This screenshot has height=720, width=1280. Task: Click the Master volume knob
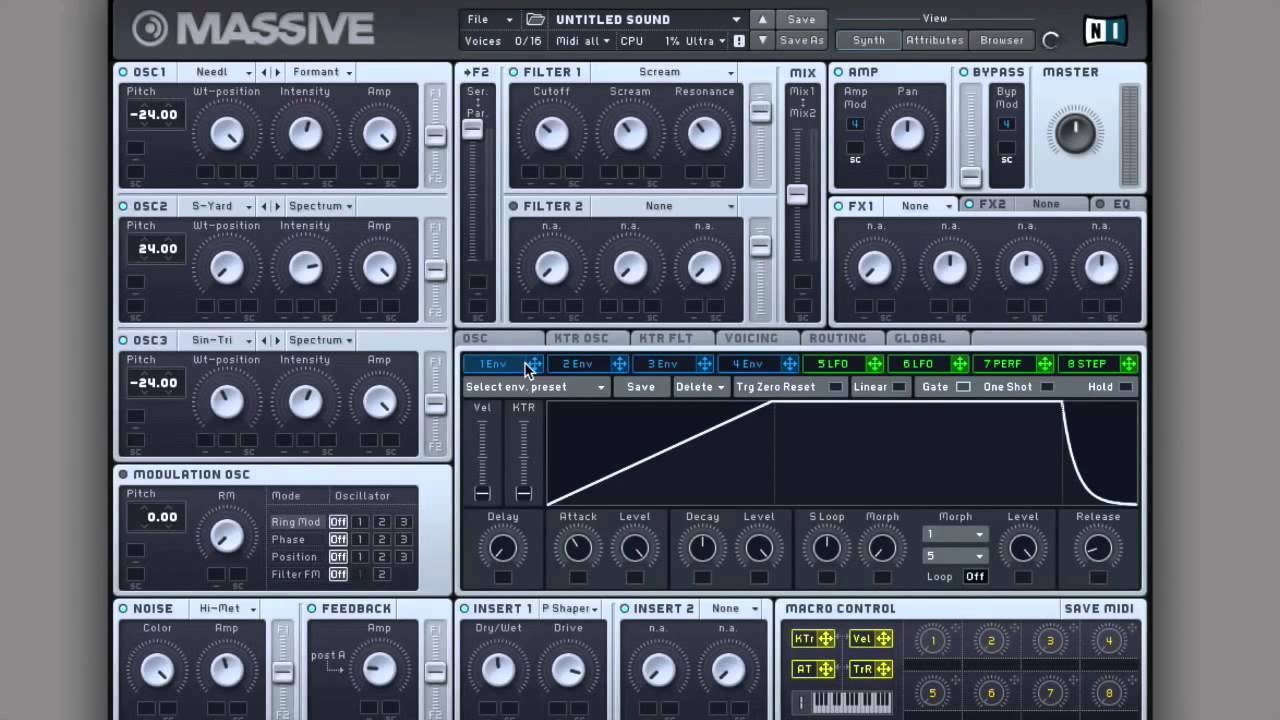click(x=1075, y=133)
